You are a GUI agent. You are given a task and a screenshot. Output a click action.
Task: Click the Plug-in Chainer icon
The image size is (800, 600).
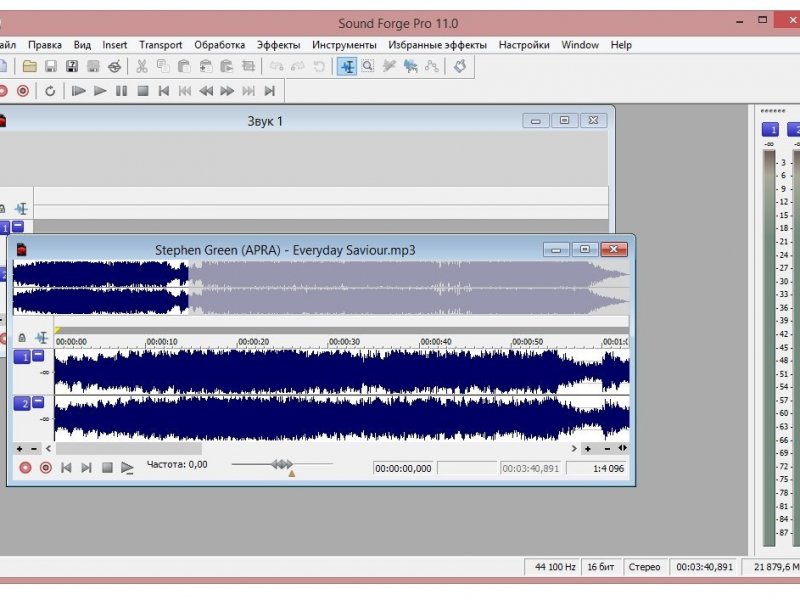point(460,66)
